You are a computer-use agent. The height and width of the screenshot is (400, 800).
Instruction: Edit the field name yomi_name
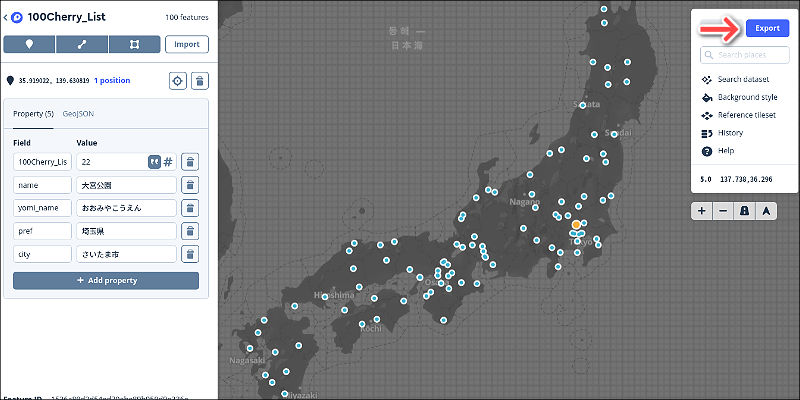point(42,208)
